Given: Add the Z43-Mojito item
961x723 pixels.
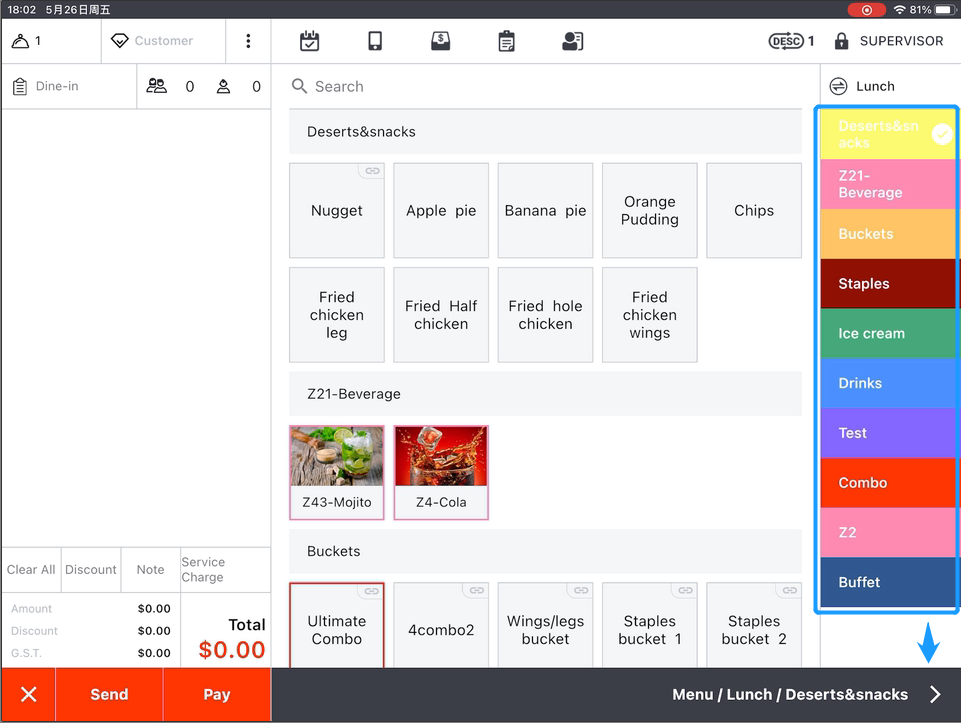Looking at the screenshot, I should 337,472.
